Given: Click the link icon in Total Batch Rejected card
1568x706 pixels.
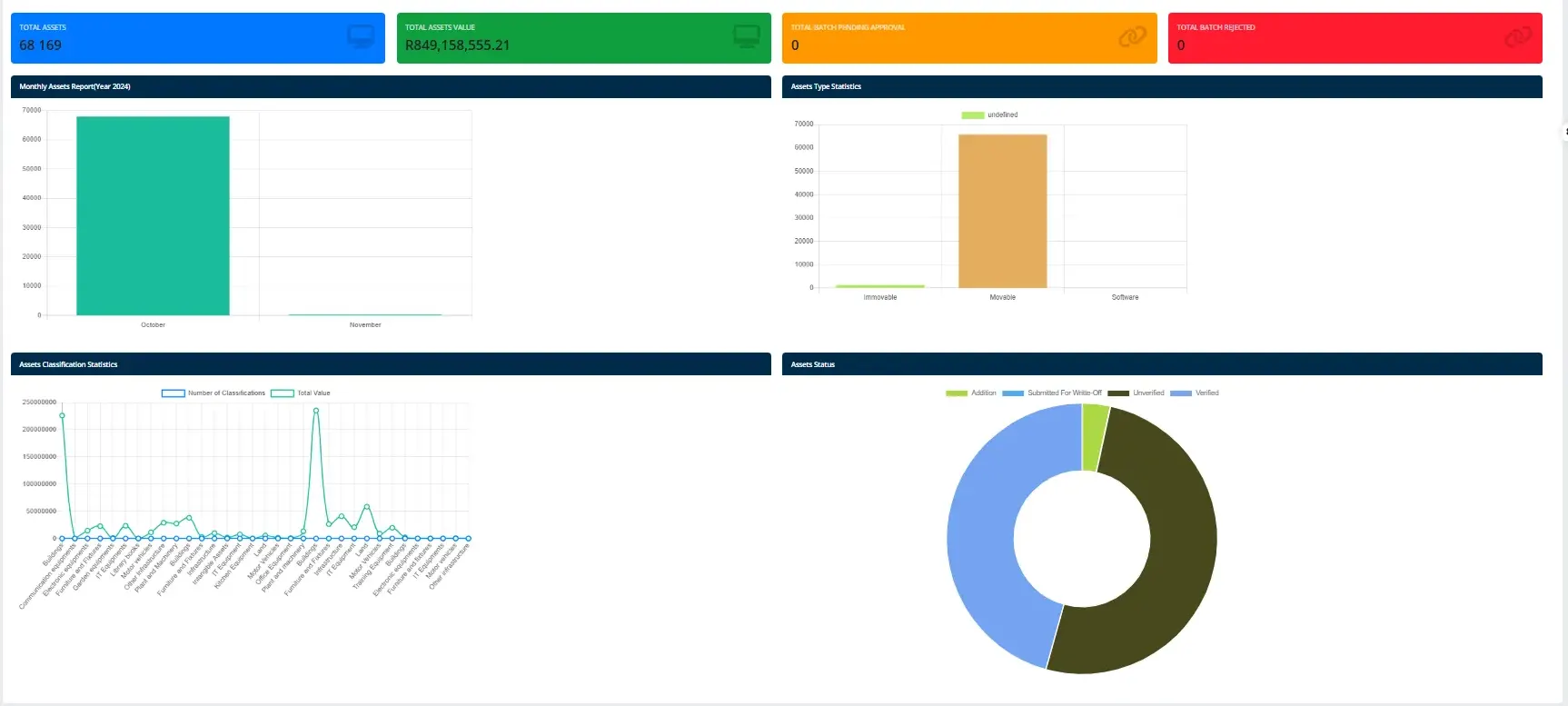Looking at the screenshot, I should click(1518, 37).
